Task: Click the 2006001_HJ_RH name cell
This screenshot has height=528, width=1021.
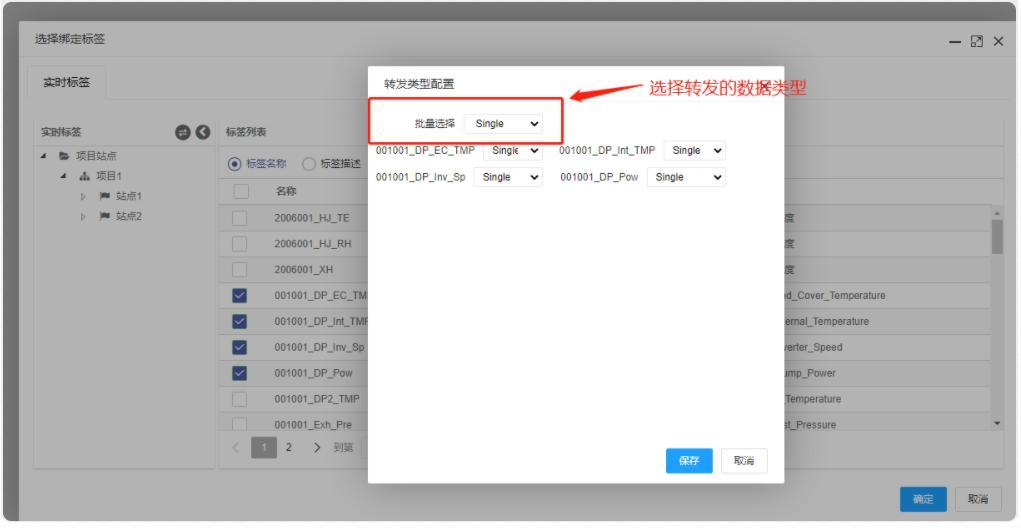Action: tap(313, 243)
